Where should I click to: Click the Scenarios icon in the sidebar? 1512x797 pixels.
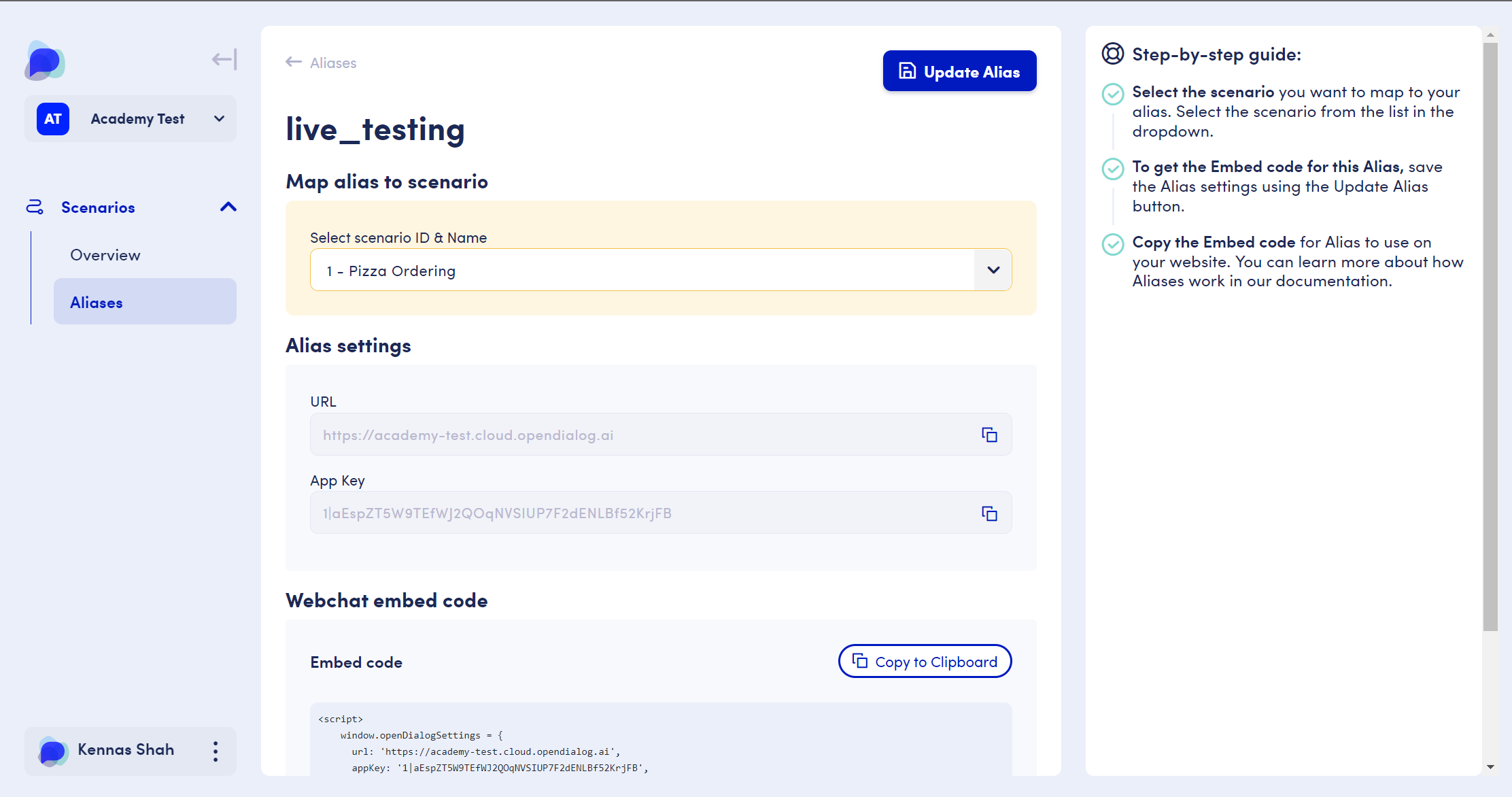pos(35,207)
